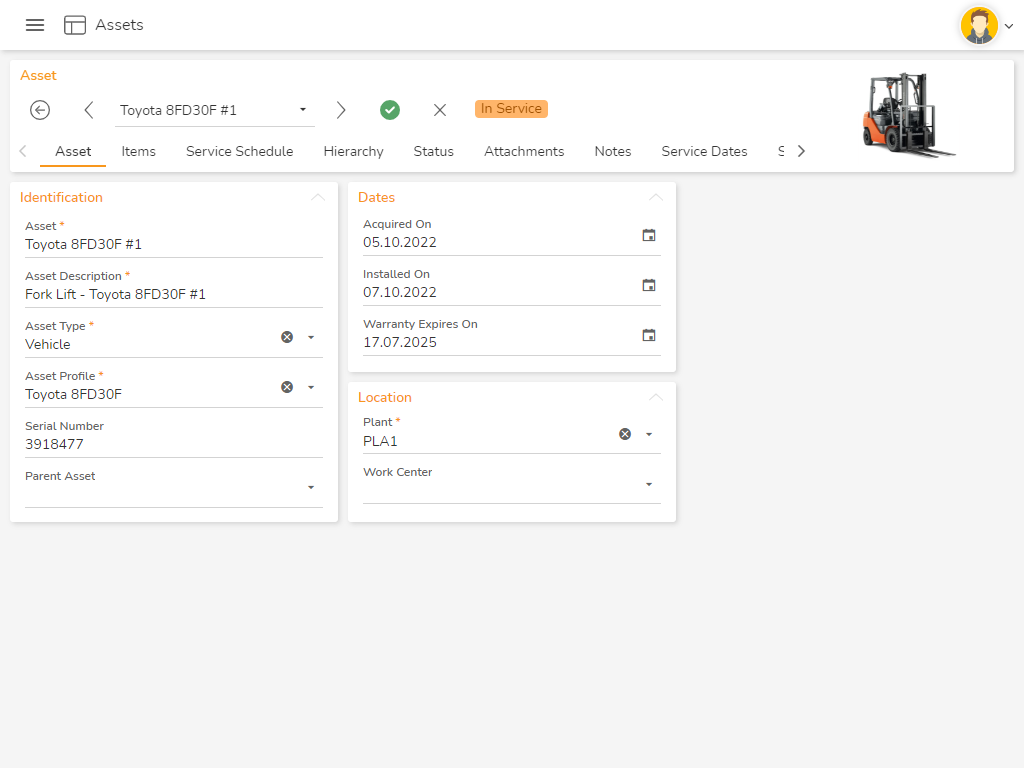Image resolution: width=1024 pixels, height=768 pixels.
Task: Switch to the Items tab
Action: pyautogui.click(x=138, y=152)
